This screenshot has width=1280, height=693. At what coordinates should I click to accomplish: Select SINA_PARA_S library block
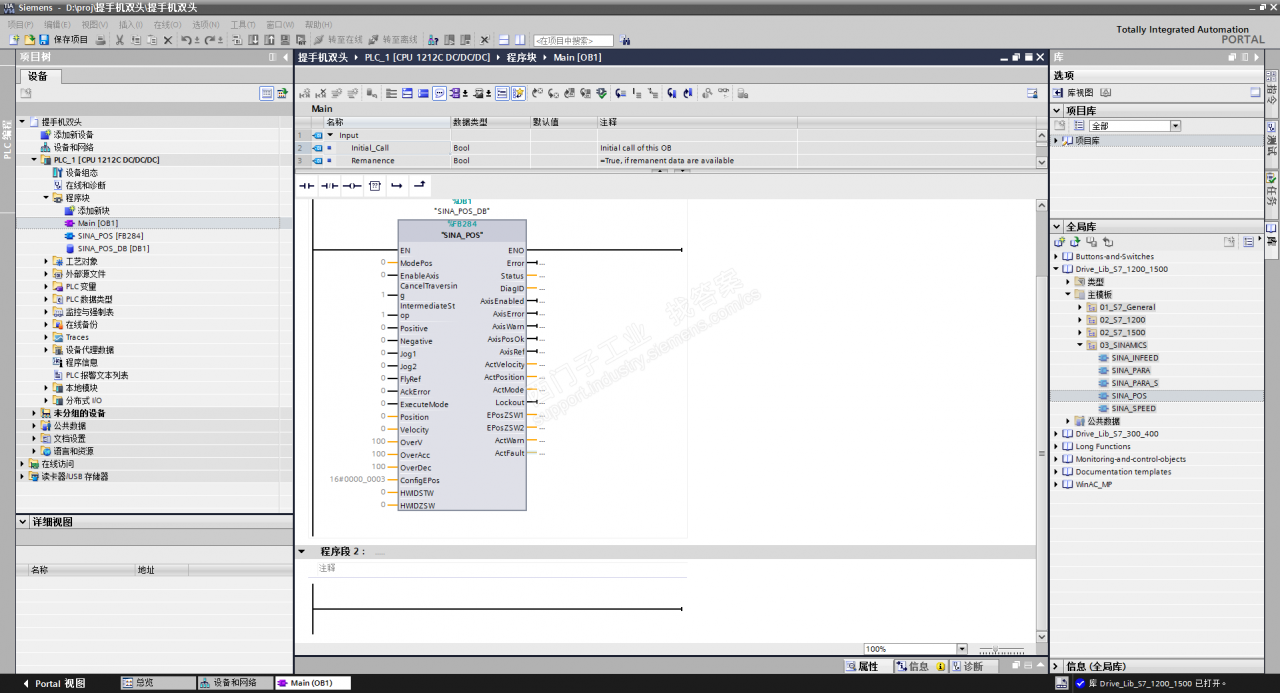pyautogui.click(x=1135, y=383)
